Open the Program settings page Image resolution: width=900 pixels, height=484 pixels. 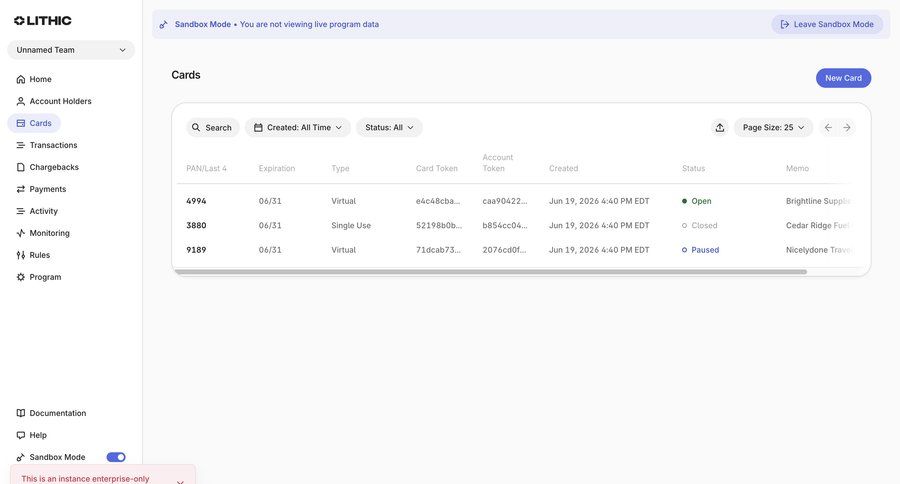click(39, 277)
